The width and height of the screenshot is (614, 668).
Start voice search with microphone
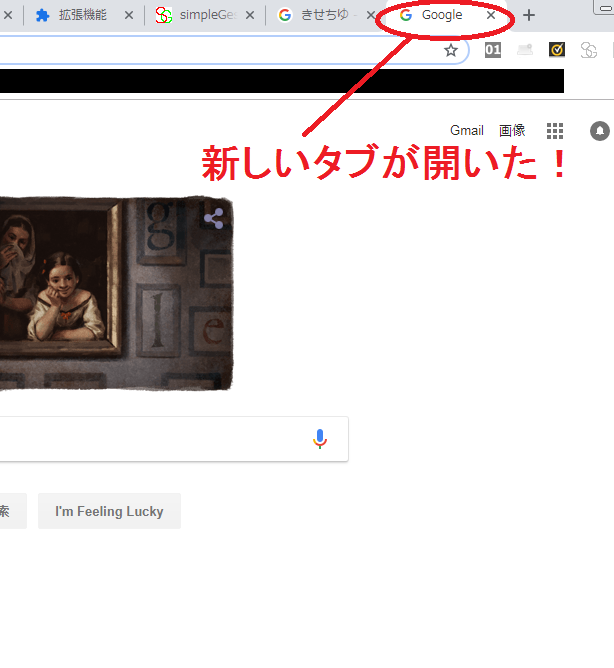click(320, 439)
